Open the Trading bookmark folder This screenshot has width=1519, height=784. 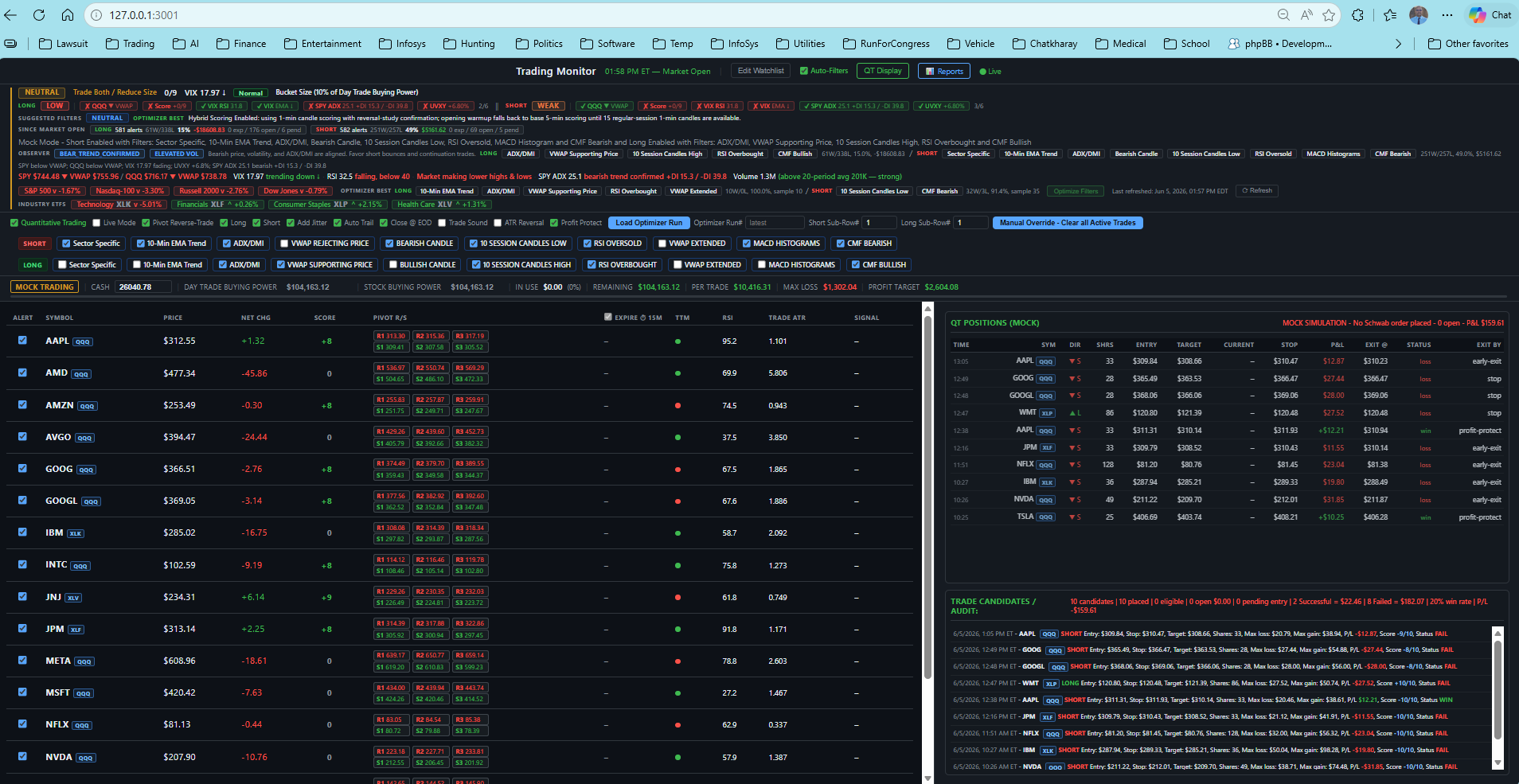point(131,44)
